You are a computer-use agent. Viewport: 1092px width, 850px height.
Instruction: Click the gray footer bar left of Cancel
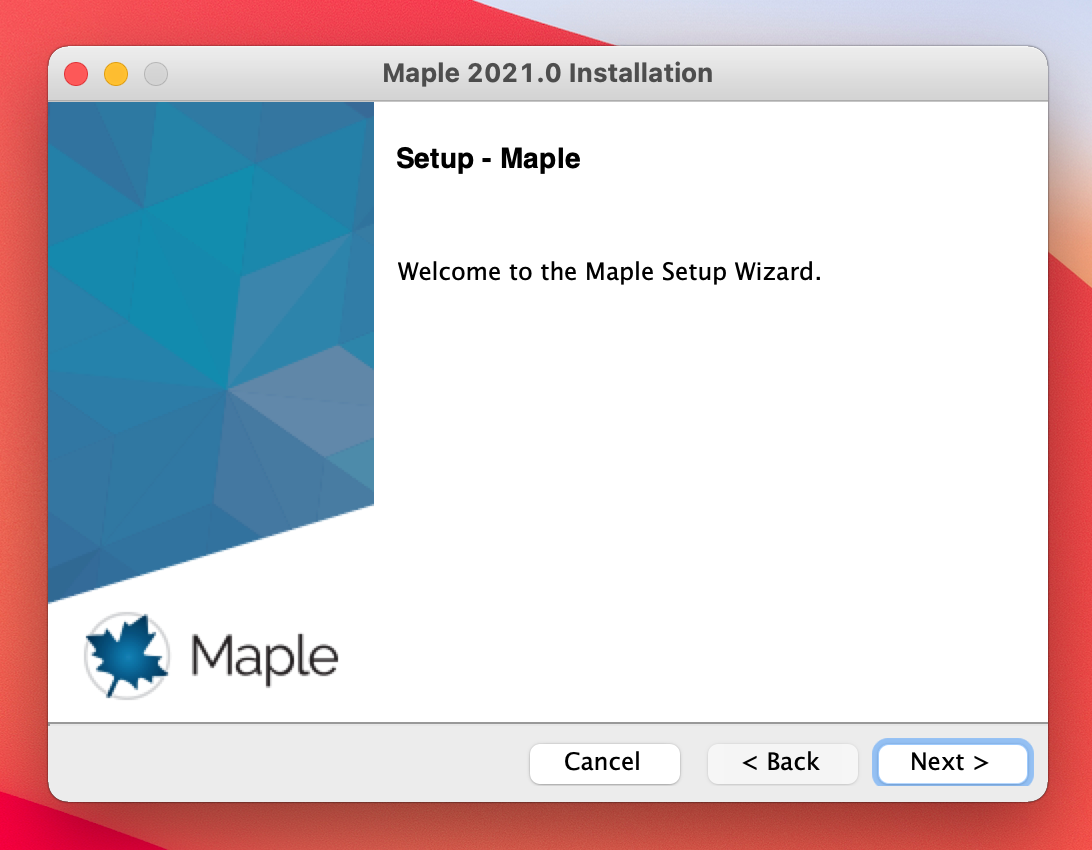coord(280,763)
